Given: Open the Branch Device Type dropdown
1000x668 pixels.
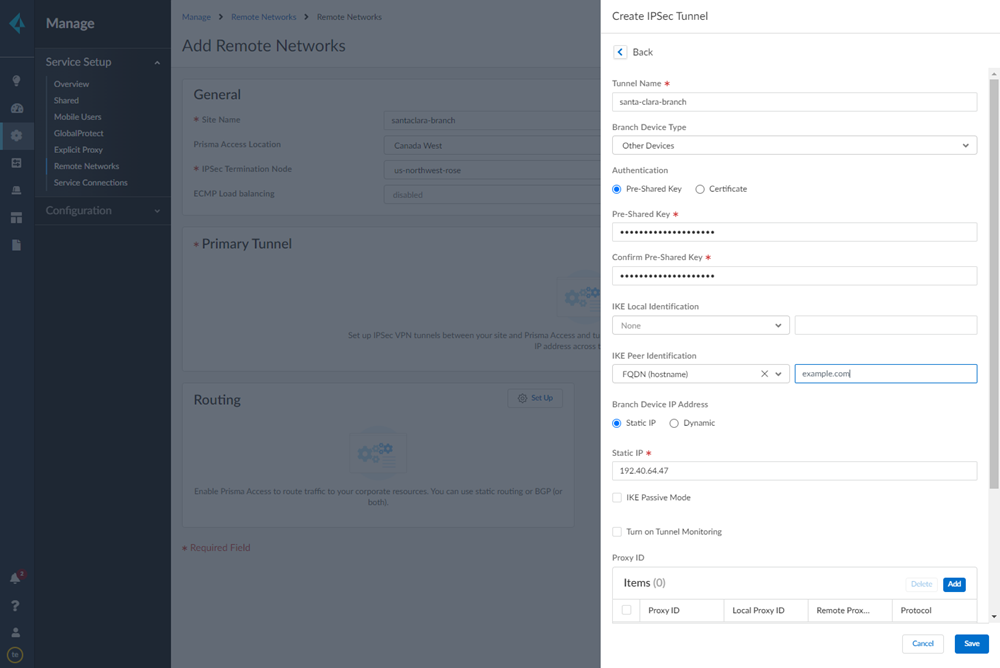Looking at the screenshot, I should (794, 146).
